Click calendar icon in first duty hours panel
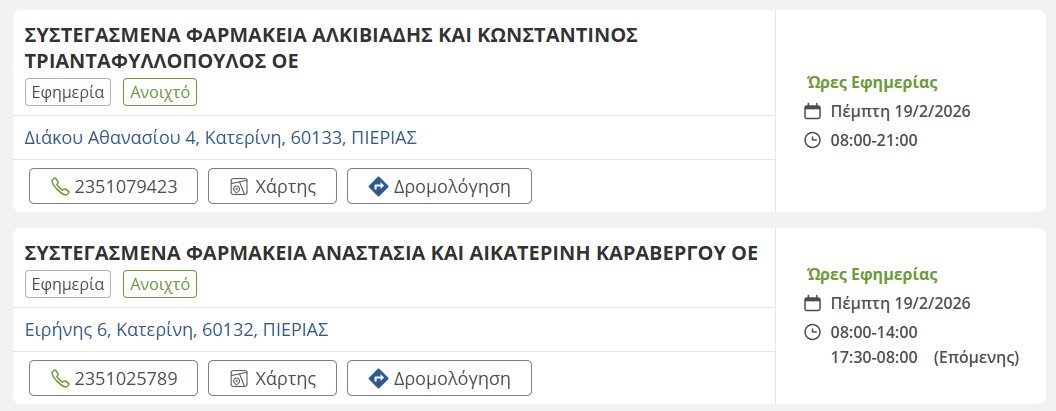1056x411 pixels. coord(813,111)
